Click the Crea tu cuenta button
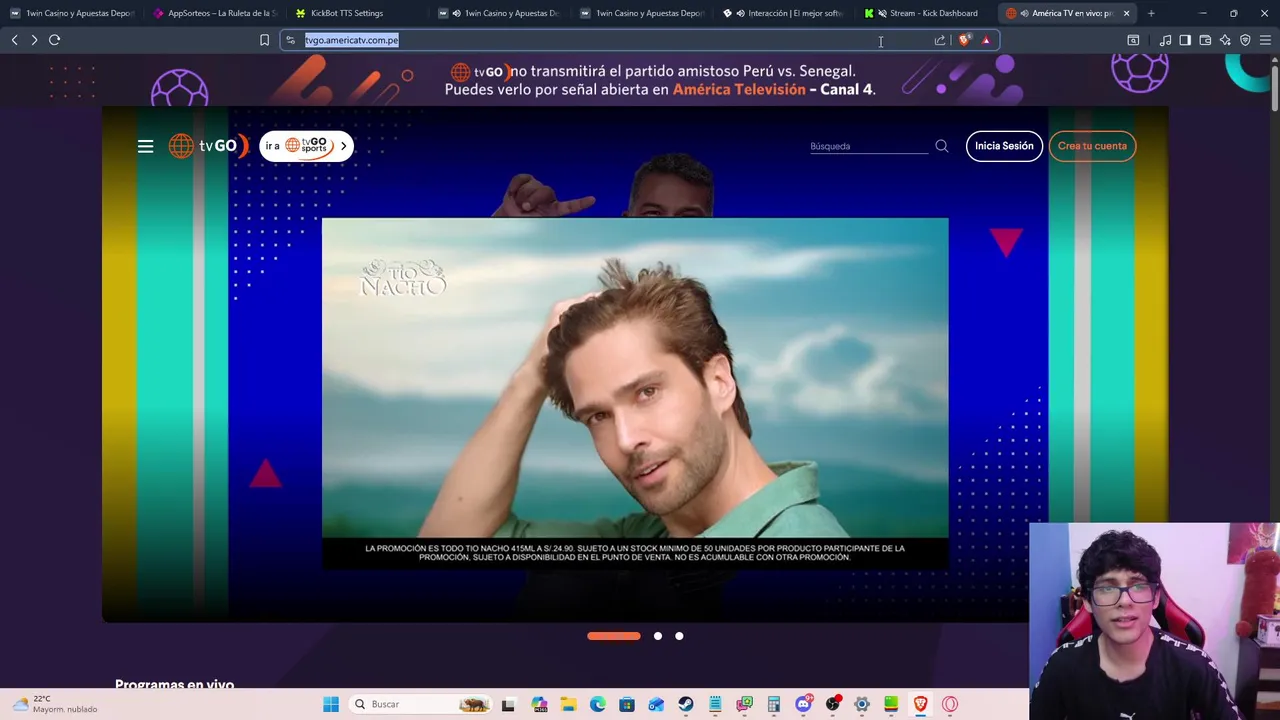This screenshot has width=1280, height=720. pos(1092,146)
